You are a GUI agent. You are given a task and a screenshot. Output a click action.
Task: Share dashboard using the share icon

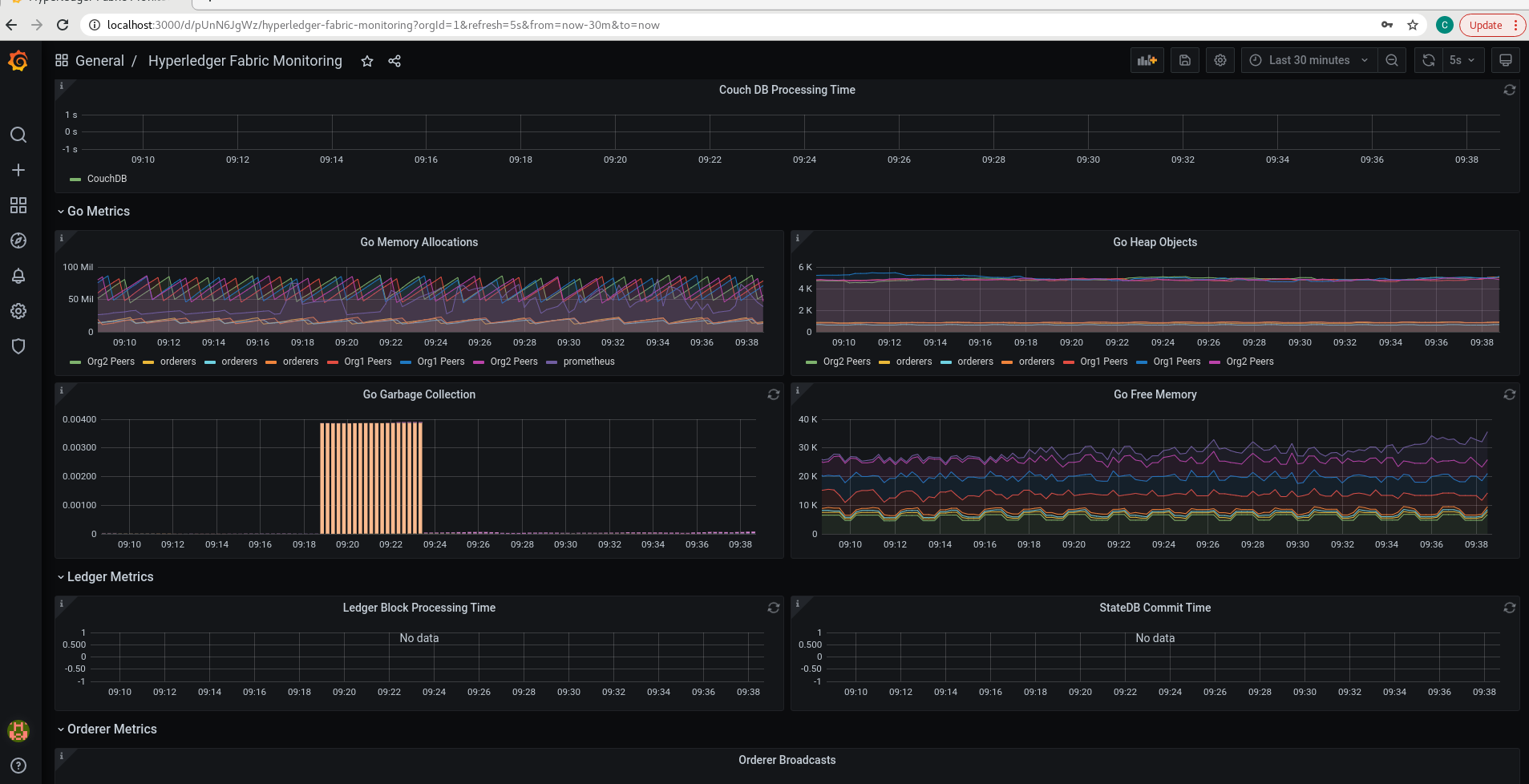394,61
